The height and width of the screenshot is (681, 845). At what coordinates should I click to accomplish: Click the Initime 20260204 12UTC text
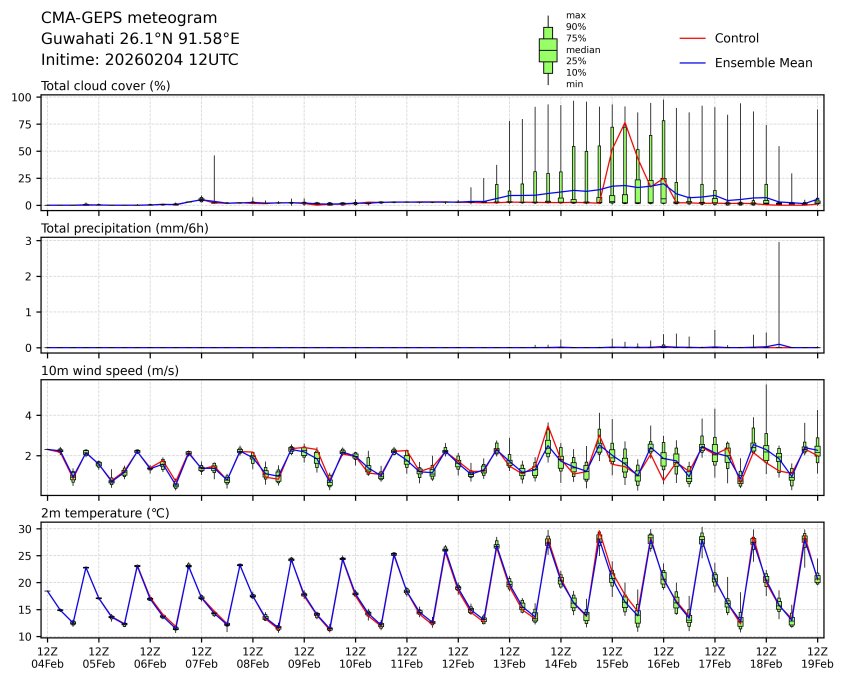[140, 60]
